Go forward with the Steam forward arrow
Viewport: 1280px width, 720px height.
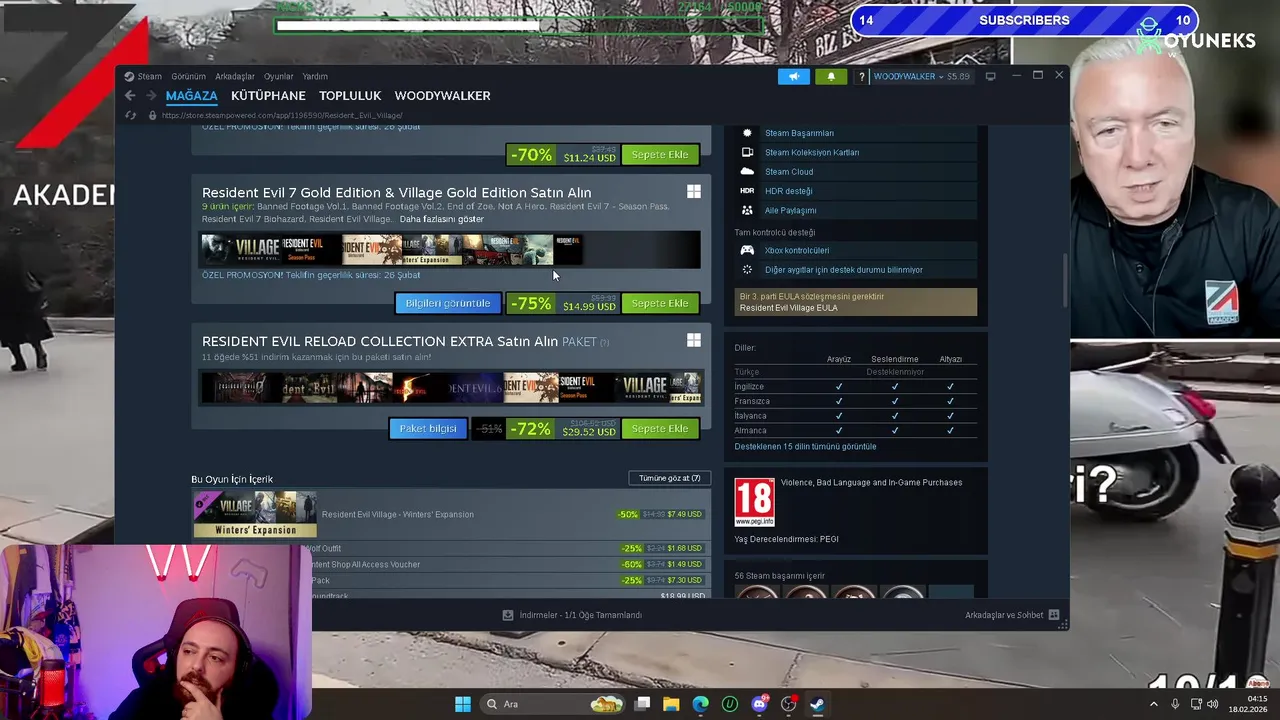point(151,96)
